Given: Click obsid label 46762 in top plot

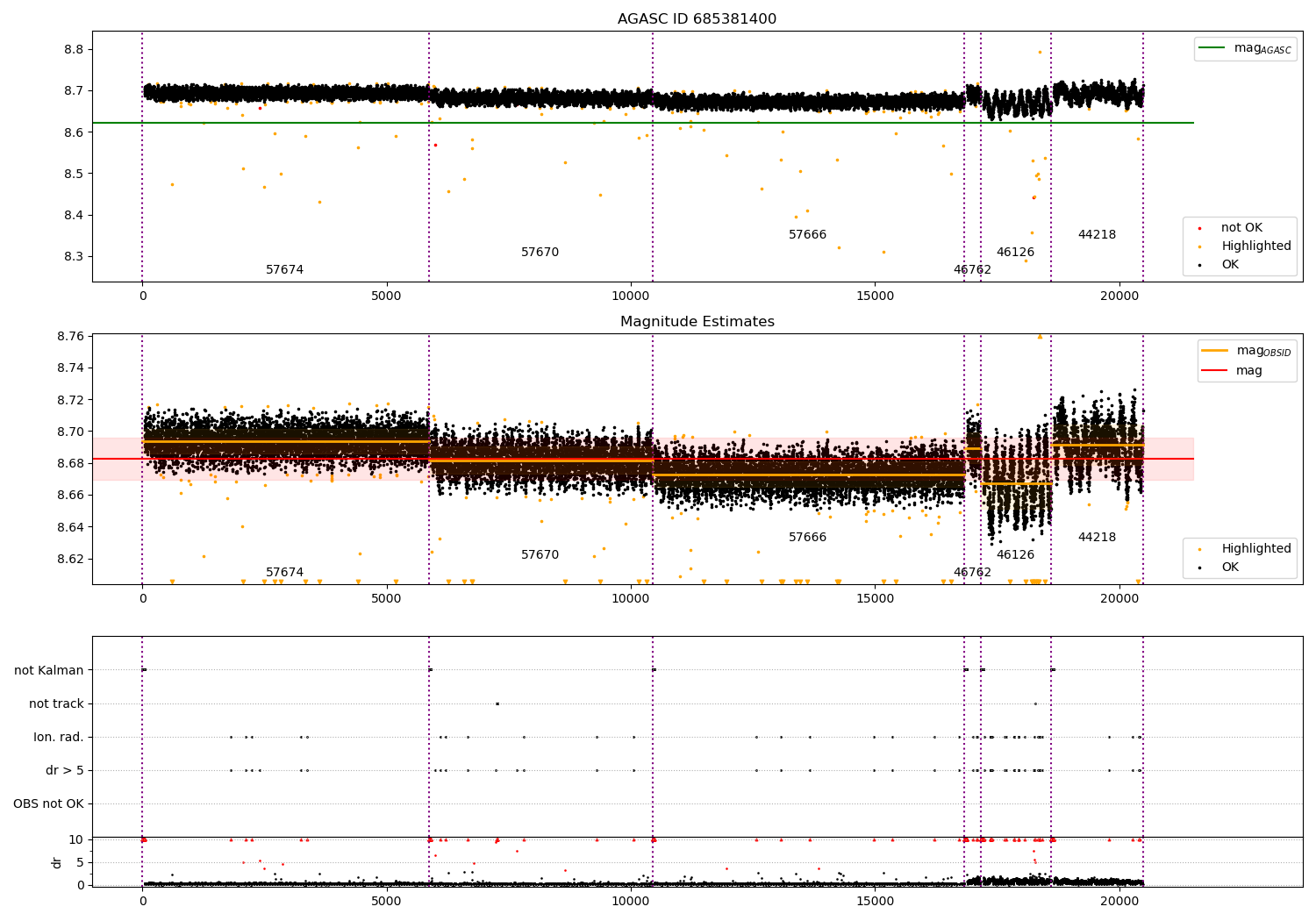Looking at the screenshot, I should tap(972, 270).
